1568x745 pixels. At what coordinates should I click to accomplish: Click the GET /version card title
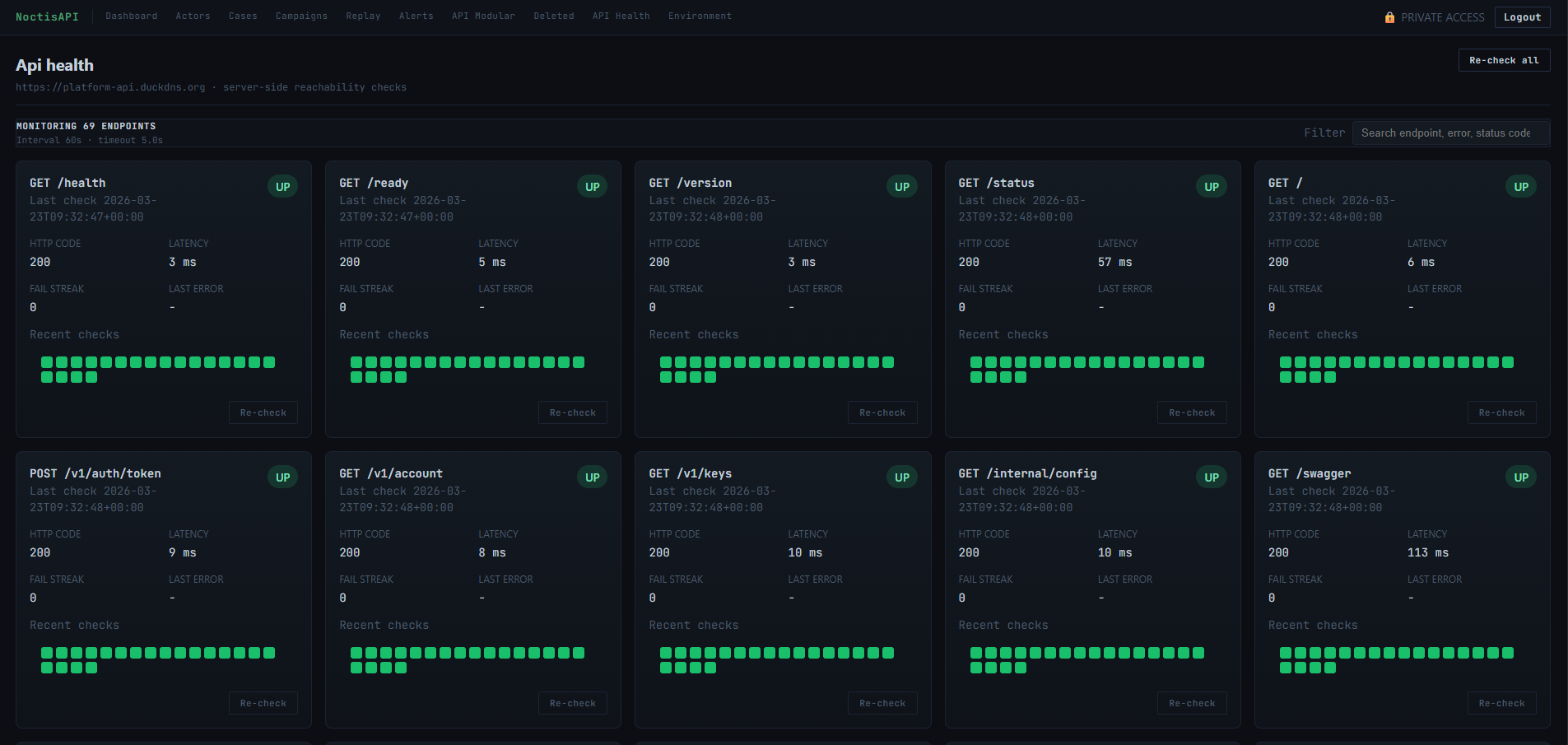pyautogui.click(x=690, y=183)
